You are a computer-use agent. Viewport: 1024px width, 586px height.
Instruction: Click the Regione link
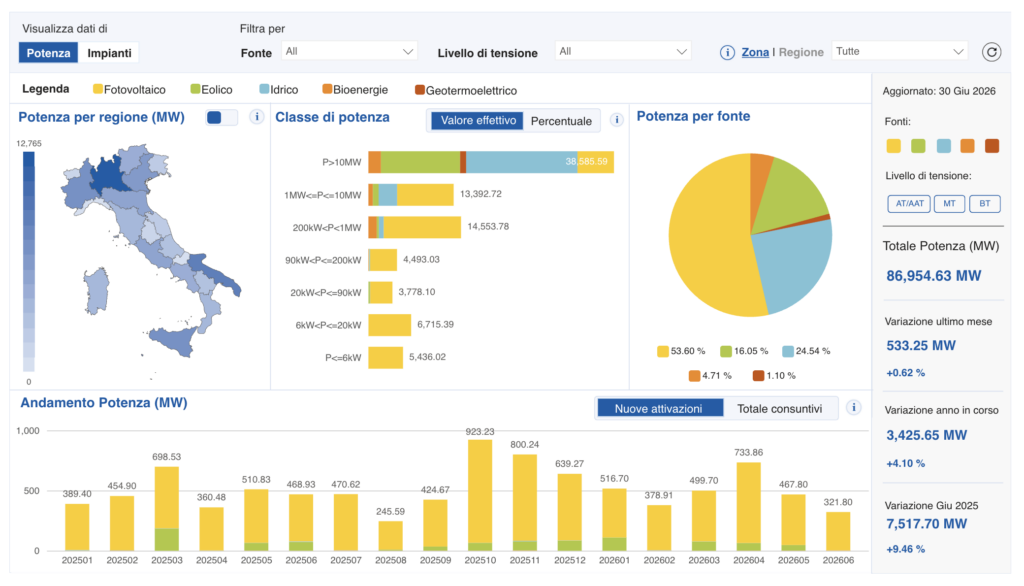[801, 52]
